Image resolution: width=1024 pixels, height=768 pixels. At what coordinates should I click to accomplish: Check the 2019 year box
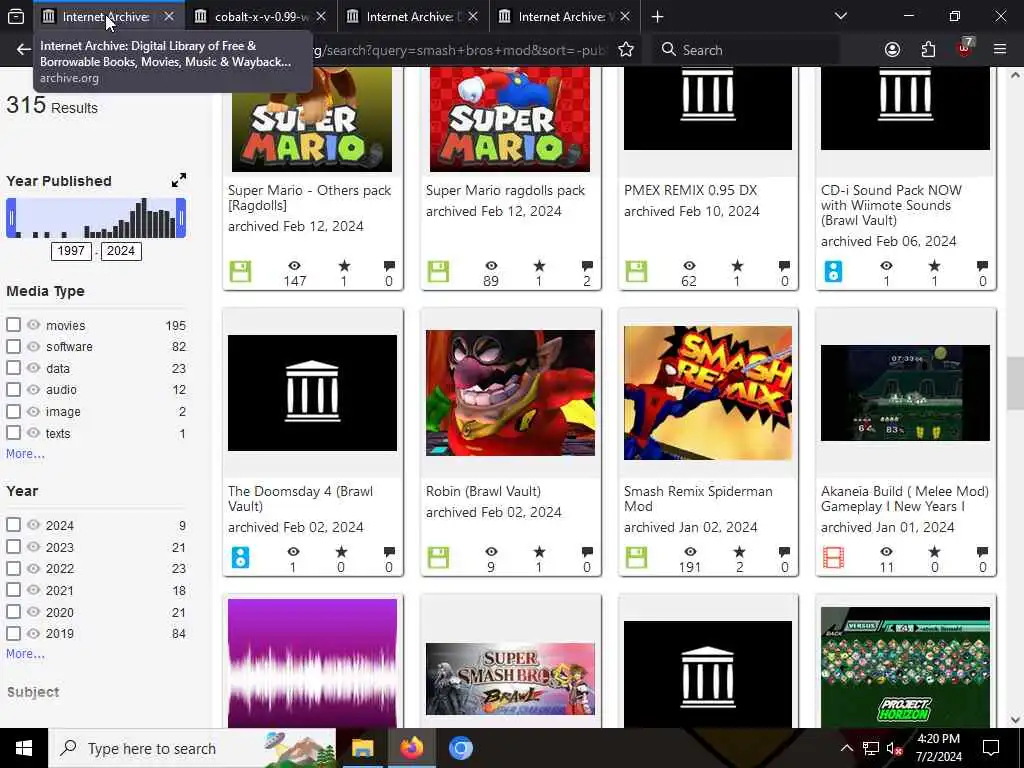[x=13, y=633]
